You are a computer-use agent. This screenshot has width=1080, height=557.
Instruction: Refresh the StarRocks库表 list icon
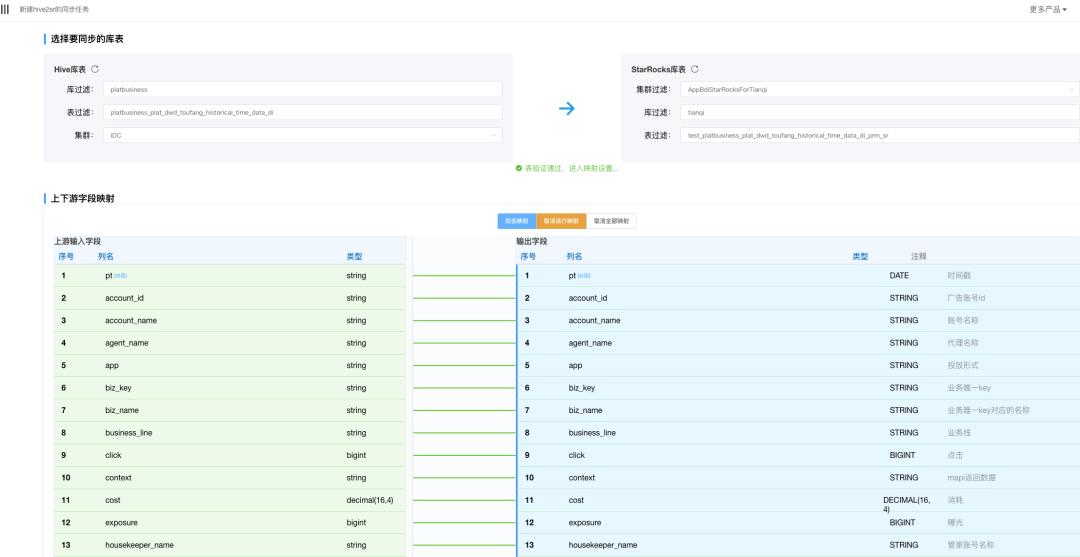click(695, 70)
